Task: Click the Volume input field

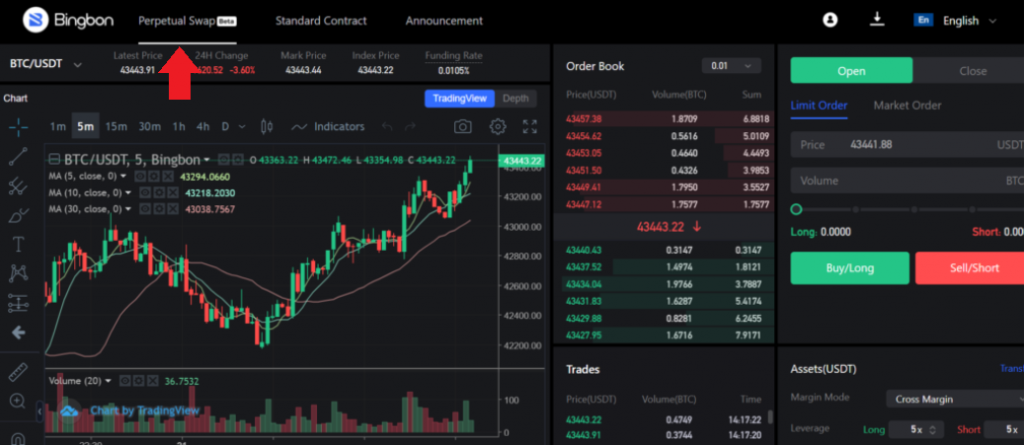Action: pos(907,180)
